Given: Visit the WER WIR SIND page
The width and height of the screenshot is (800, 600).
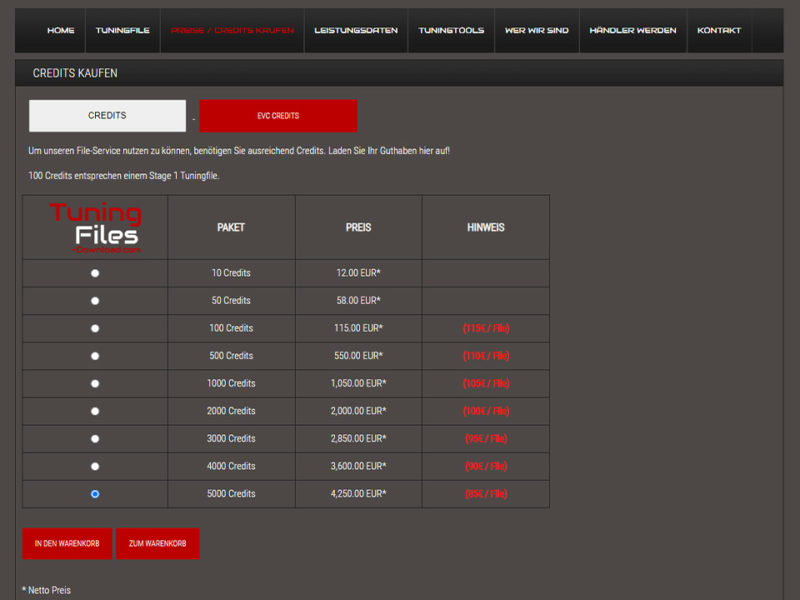Looking at the screenshot, I should pos(536,30).
